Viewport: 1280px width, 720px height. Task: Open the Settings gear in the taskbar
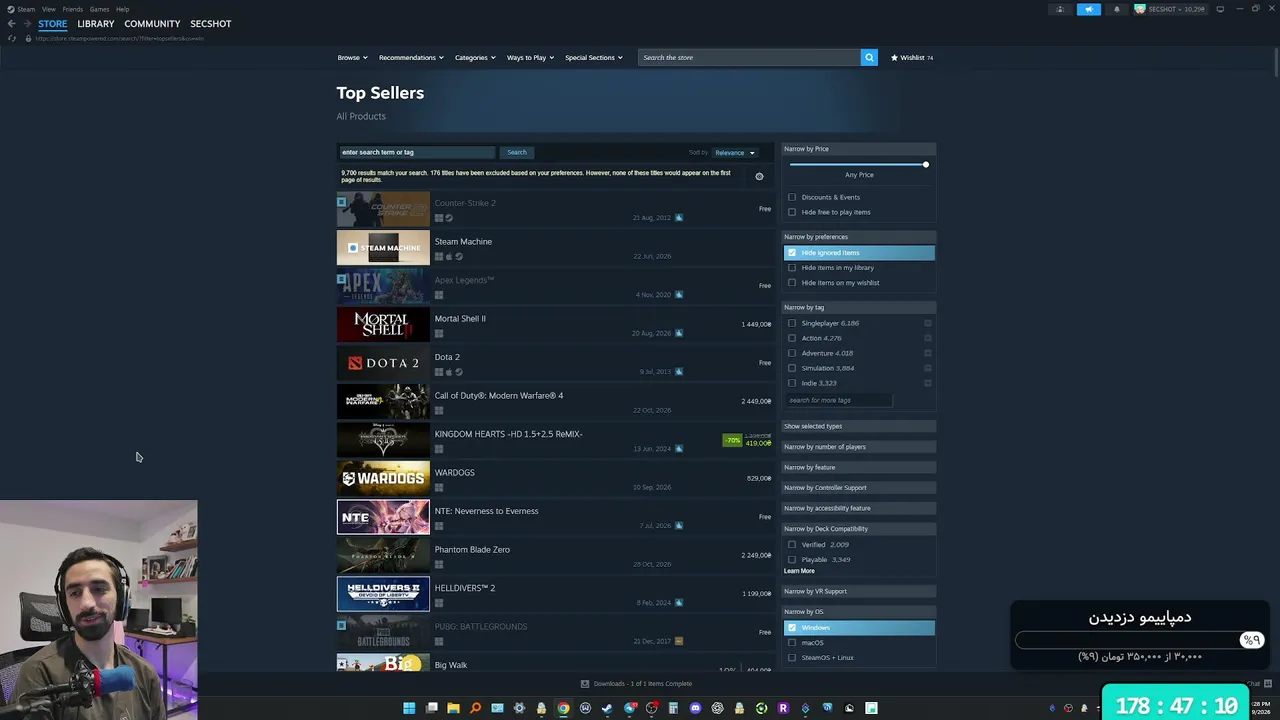point(519,708)
